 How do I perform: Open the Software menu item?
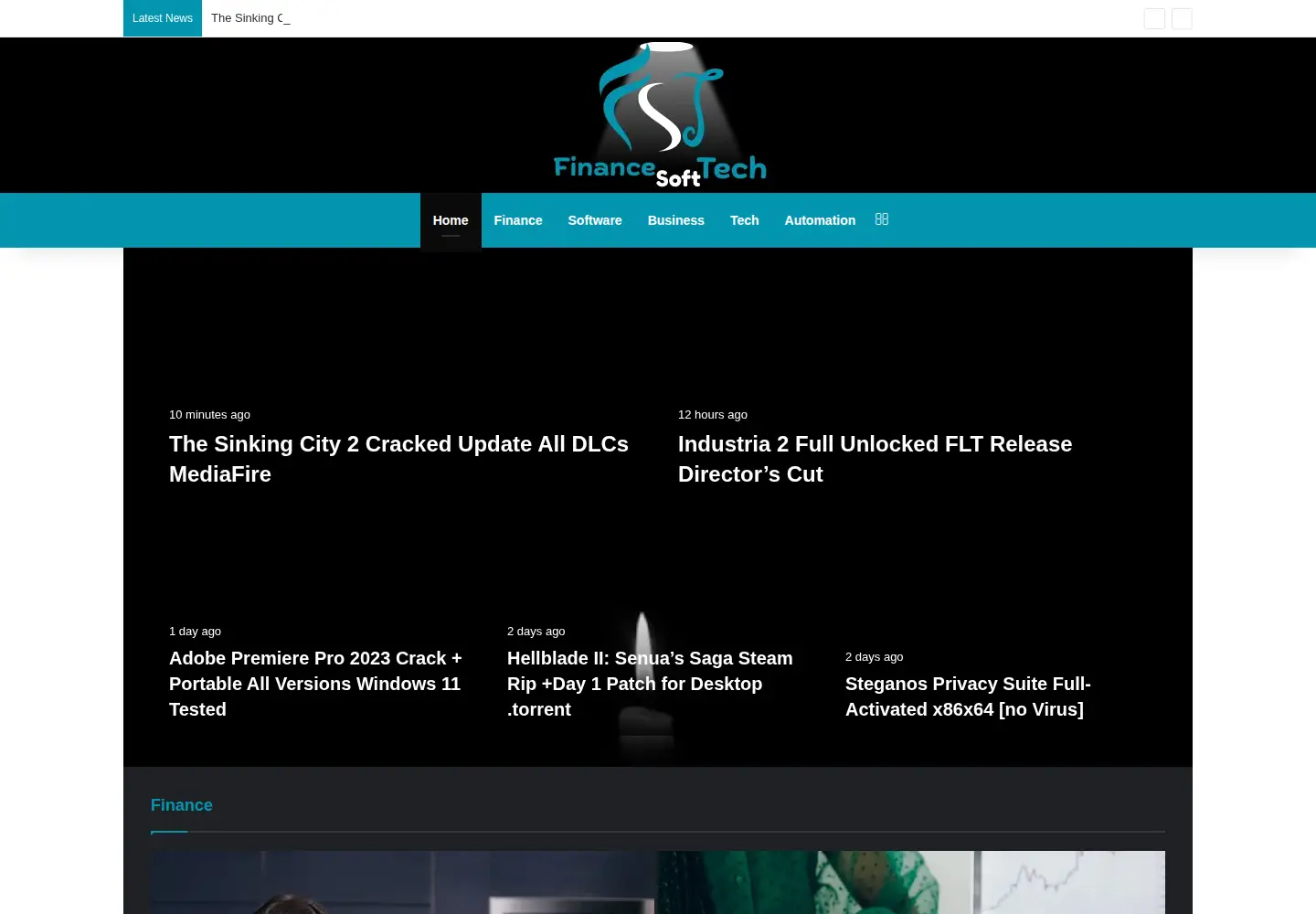tap(595, 220)
